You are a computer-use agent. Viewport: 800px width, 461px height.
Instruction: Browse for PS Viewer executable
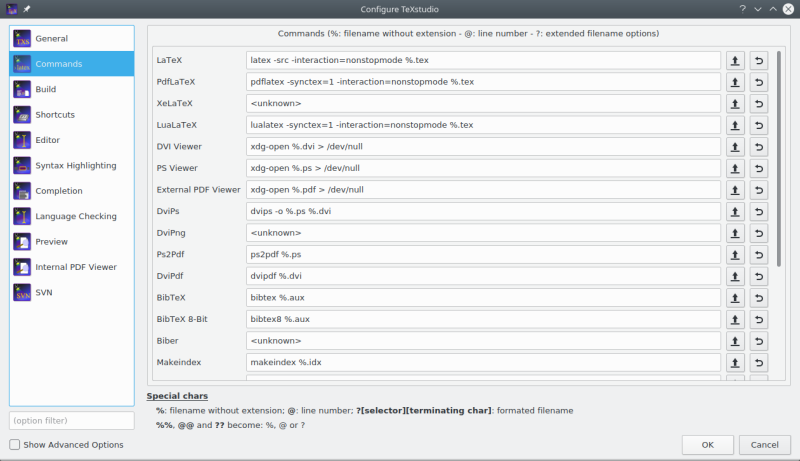point(735,168)
